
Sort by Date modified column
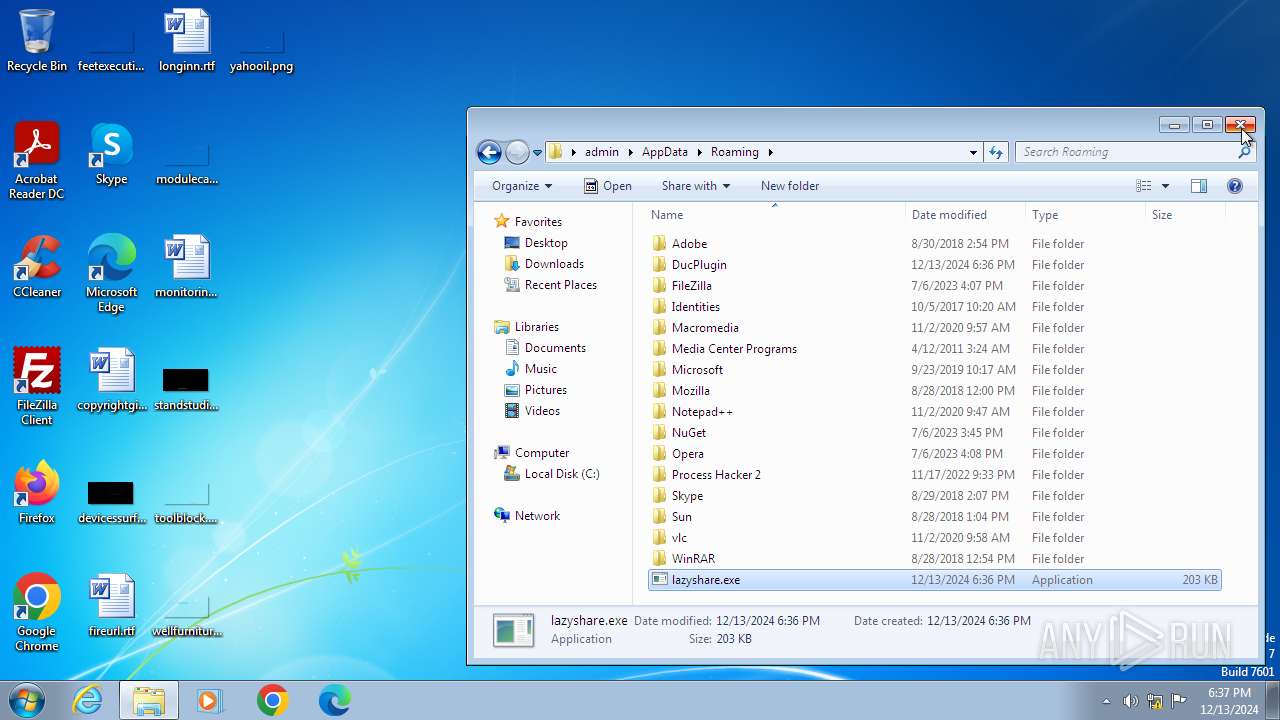tap(966, 215)
